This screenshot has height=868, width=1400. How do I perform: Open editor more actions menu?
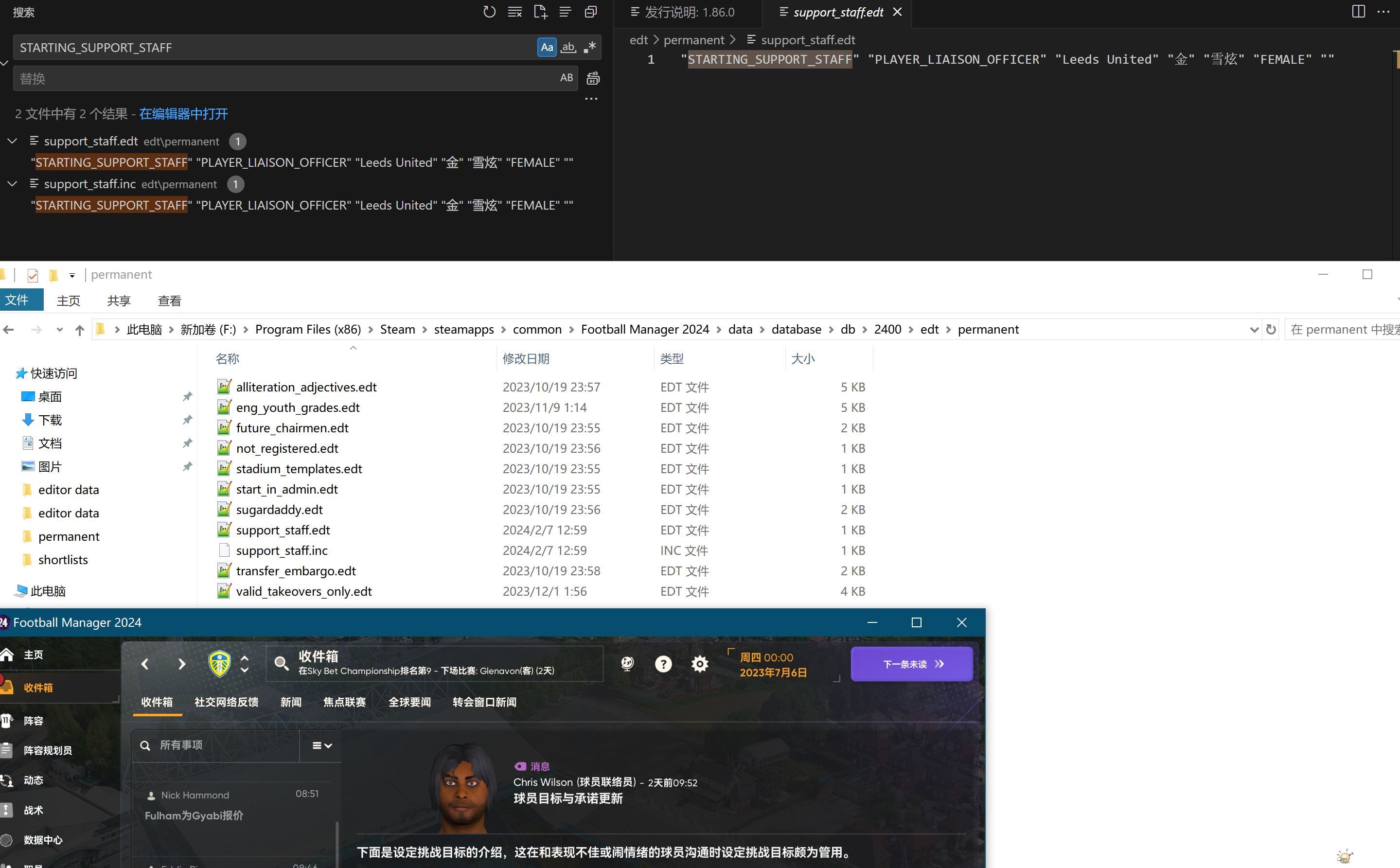(x=1383, y=12)
